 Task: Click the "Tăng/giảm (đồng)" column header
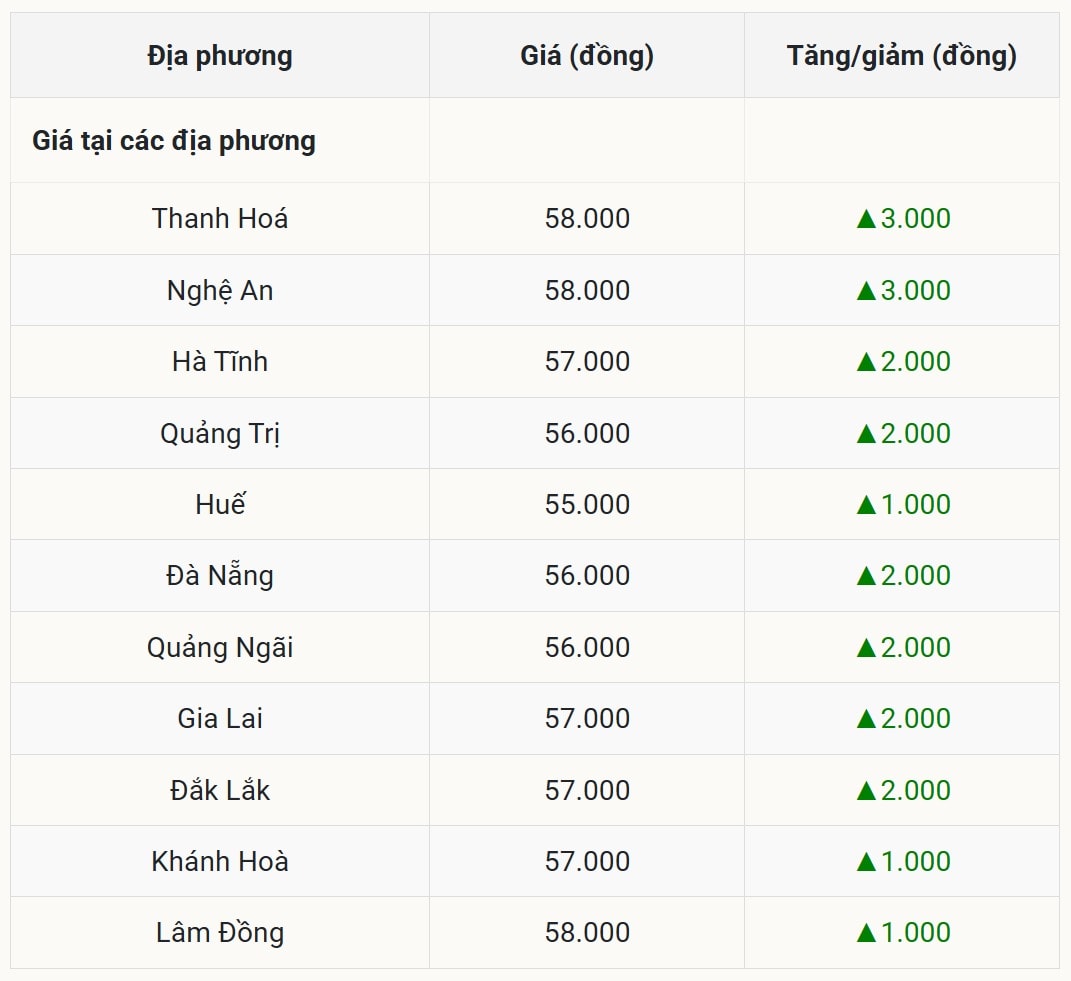tap(901, 56)
